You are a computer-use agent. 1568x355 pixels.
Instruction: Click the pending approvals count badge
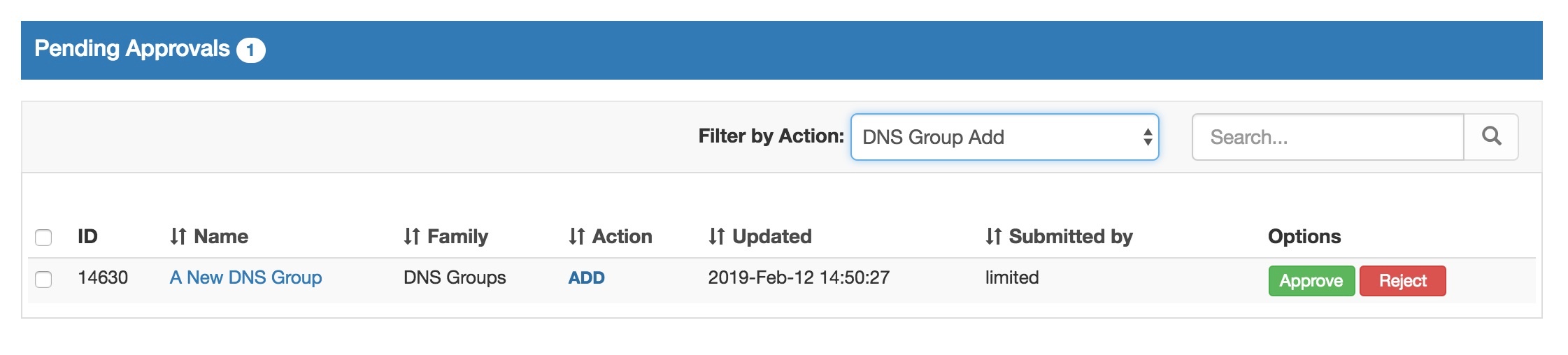[x=250, y=50]
